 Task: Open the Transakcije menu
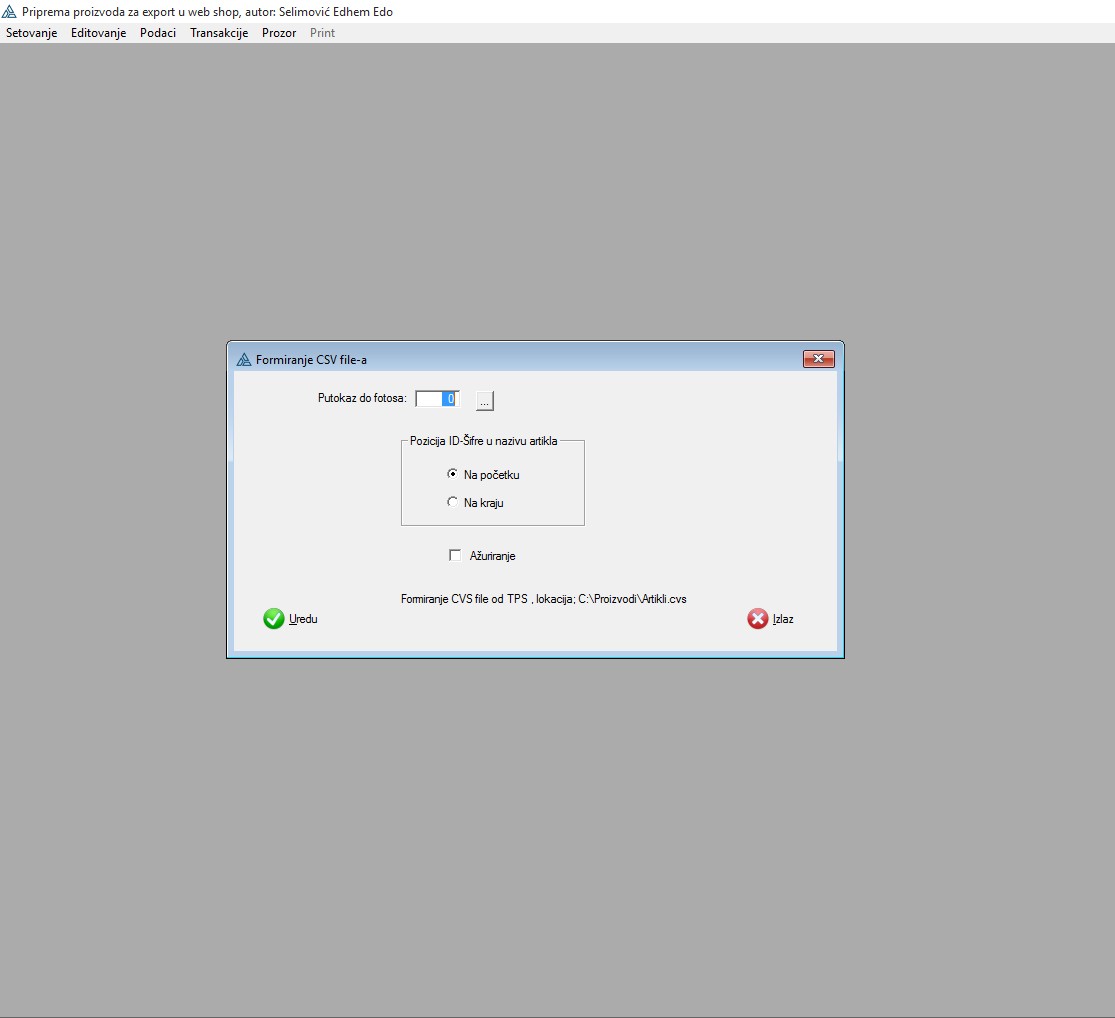(219, 33)
